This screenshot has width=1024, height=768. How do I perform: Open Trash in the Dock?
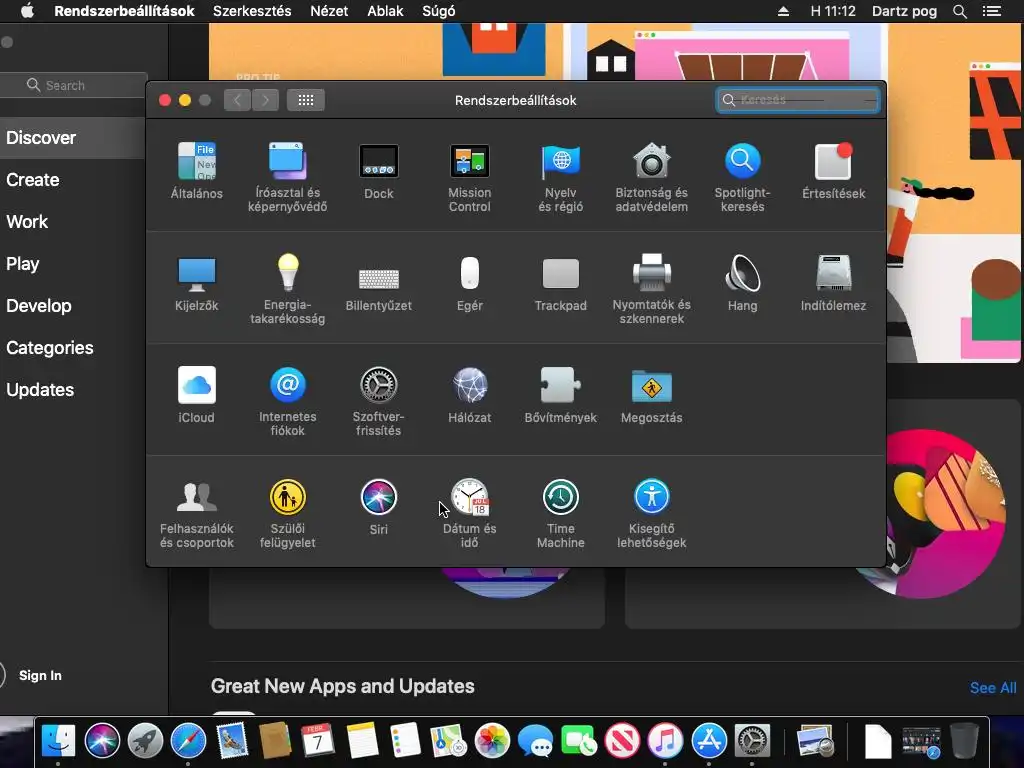pos(965,741)
